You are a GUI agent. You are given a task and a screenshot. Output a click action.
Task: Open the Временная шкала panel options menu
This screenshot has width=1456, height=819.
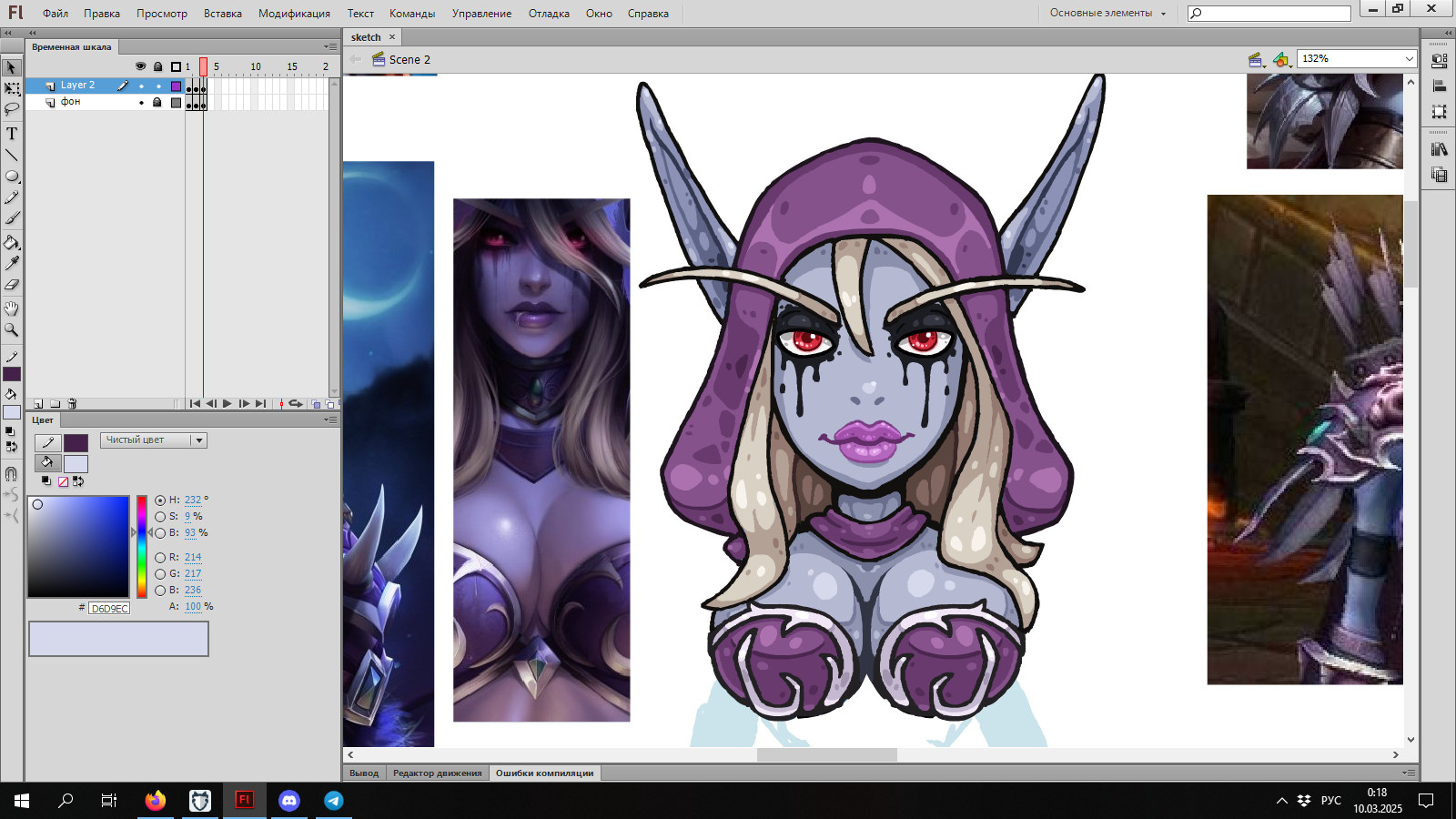[329, 46]
